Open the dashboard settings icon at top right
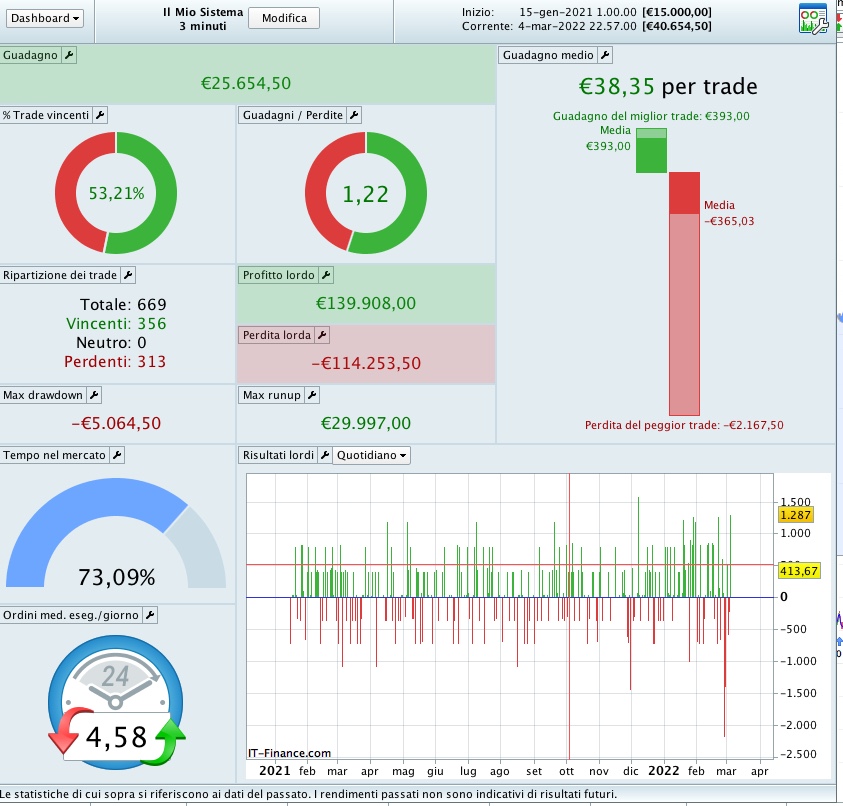This screenshot has width=843, height=806. 813,19
